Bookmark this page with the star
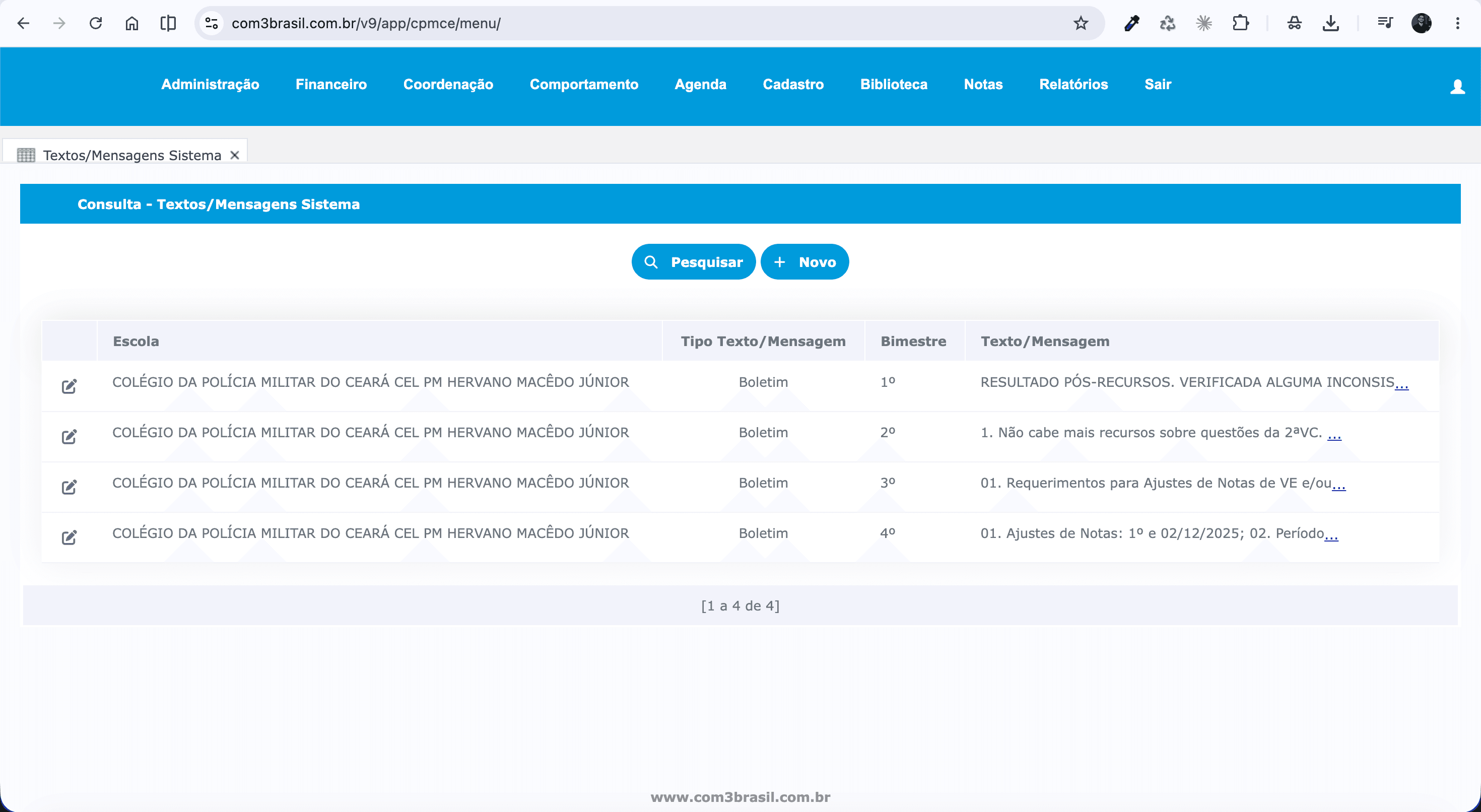This screenshot has width=1481, height=812. 1081,23
